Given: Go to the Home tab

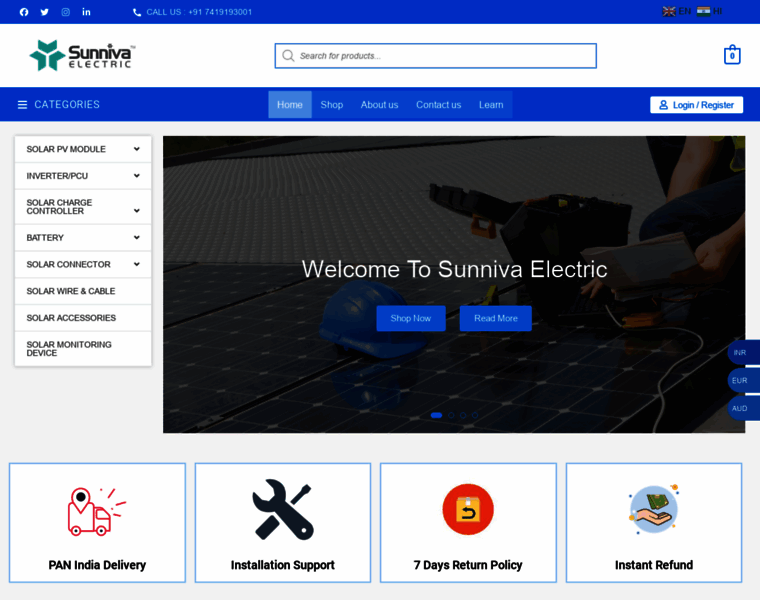Looking at the screenshot, I should click(290, 105).
